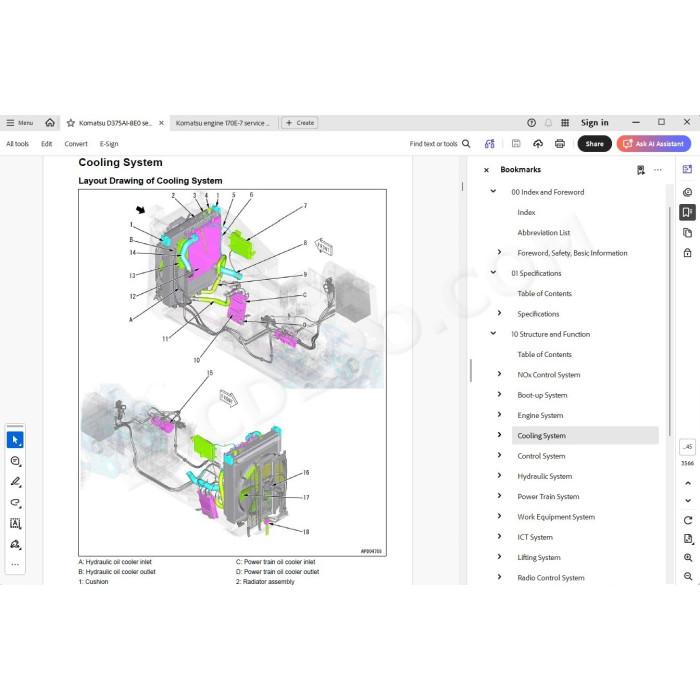This screenshot has width=700, height=700.
Task: Select the Lifting System bookmark
Action: tap(539, 557)
